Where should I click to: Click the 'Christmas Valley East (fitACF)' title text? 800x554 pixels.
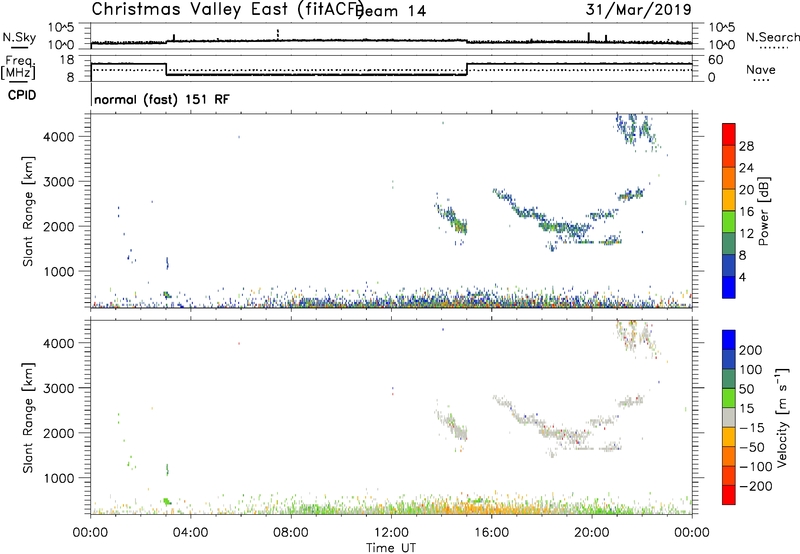[227, 10]
